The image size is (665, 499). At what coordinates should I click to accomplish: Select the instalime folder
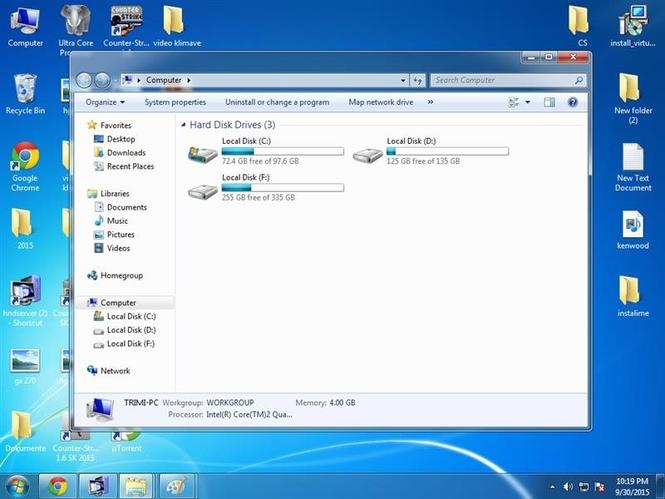click(x=633, y=297)
